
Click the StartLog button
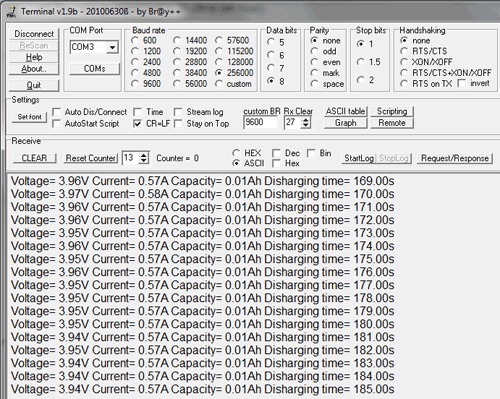click(x=359, y=158)
